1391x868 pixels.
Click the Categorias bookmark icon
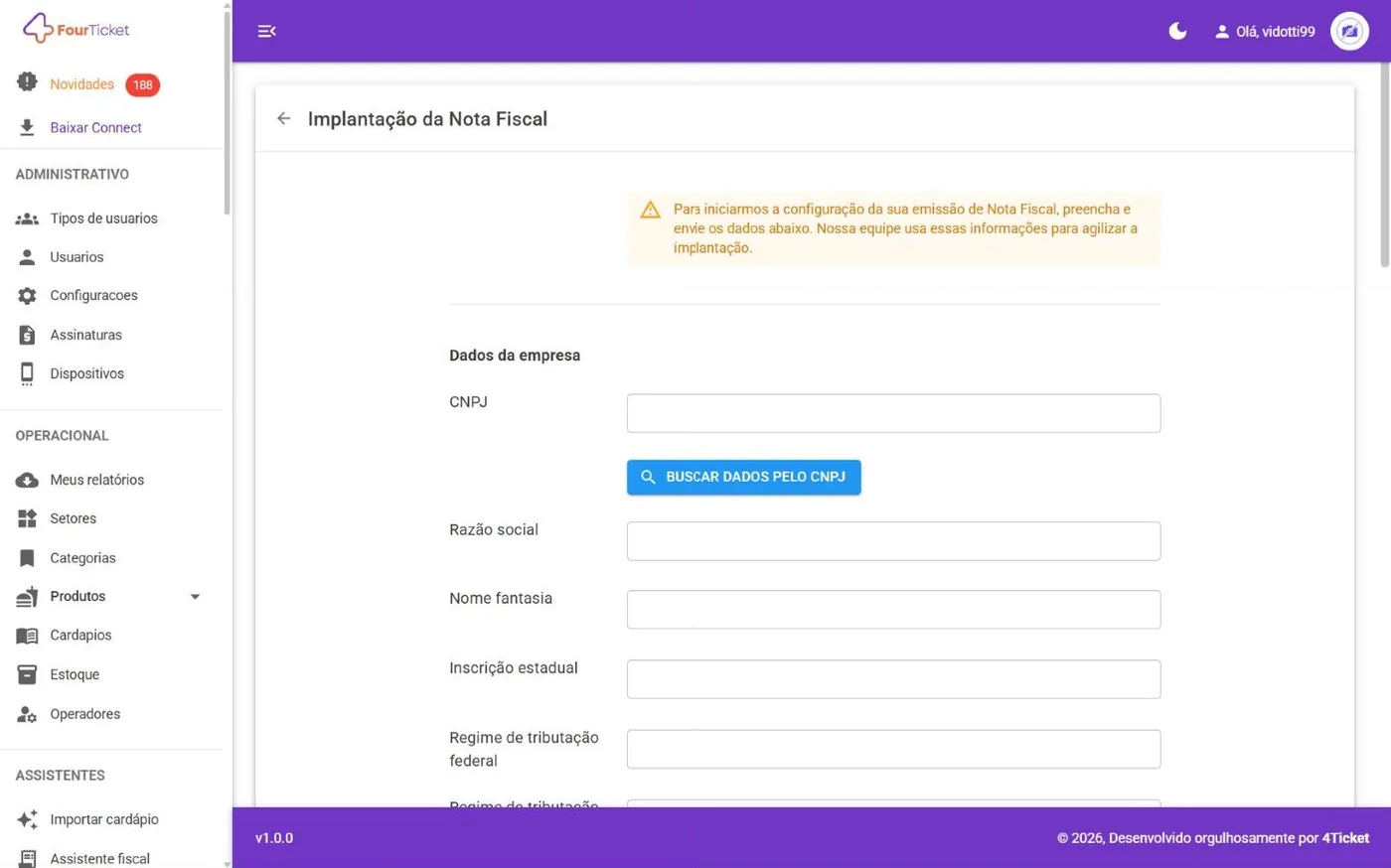click(27, 558)
